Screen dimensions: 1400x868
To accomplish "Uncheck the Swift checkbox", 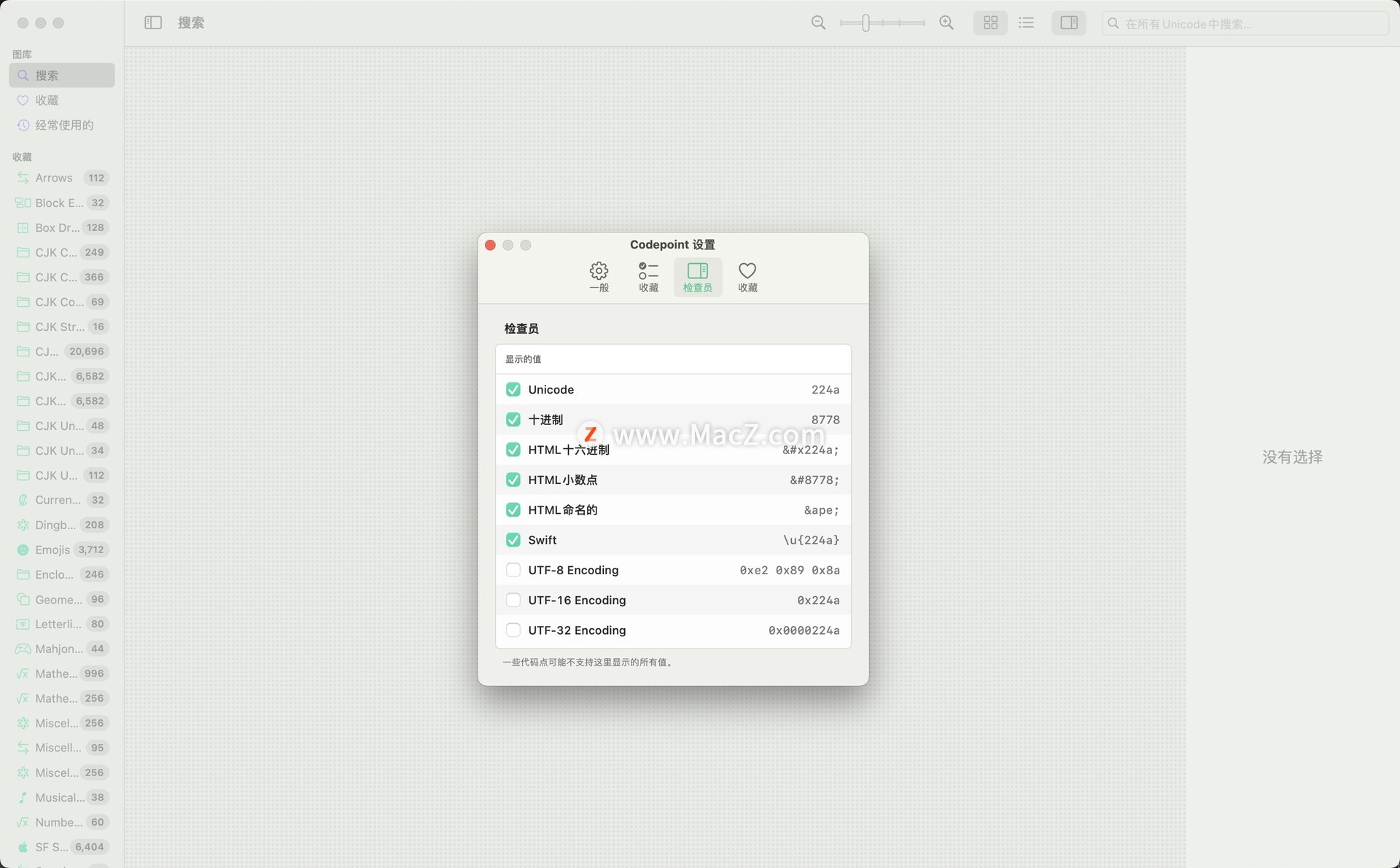I will 513,540.
